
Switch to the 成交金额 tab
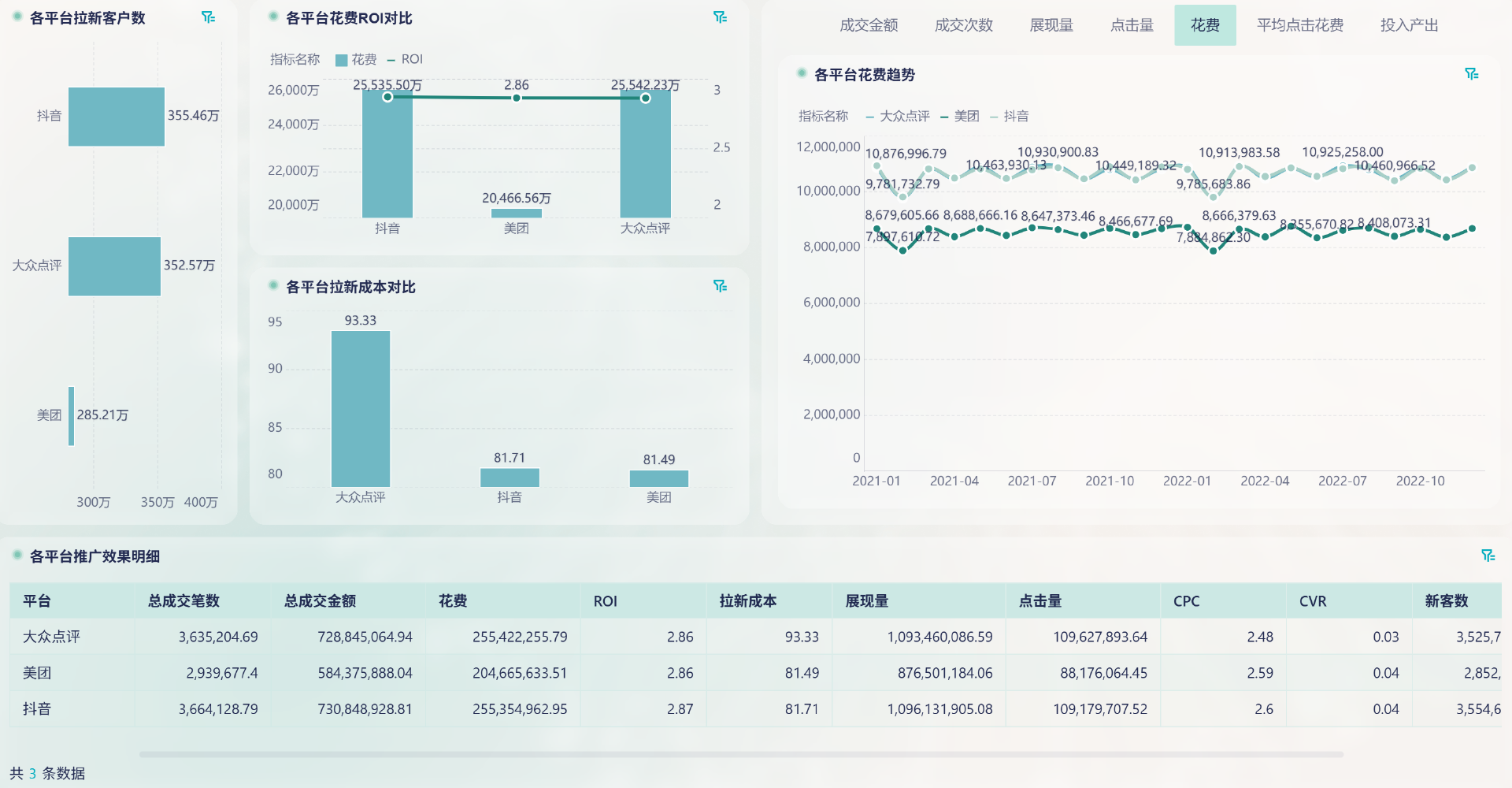[869, 25]
